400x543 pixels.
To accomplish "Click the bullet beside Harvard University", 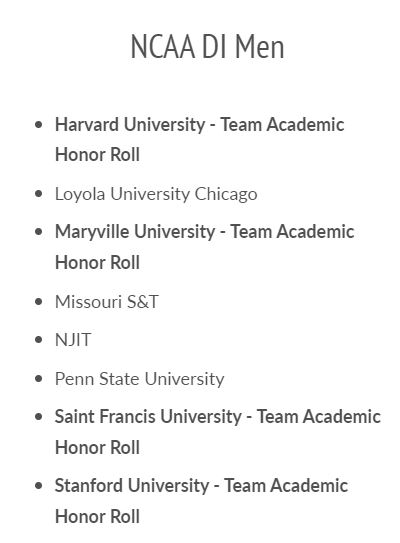I will coord(39,125).
